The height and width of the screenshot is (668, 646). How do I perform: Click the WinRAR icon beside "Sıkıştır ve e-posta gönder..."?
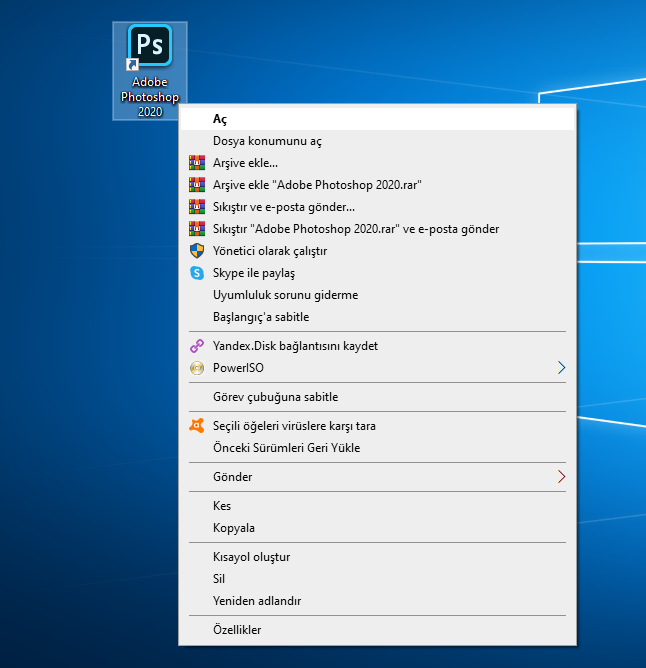(x=196, y=207)
